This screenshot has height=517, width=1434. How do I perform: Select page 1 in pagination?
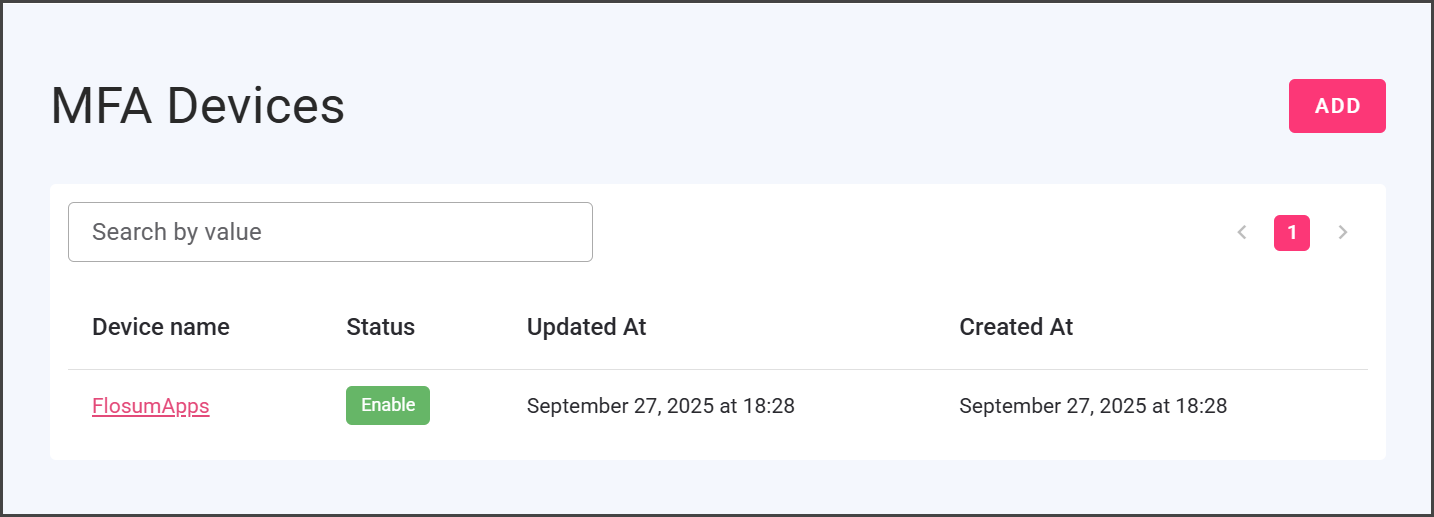pyautogui.click(x=1291, y=232)
